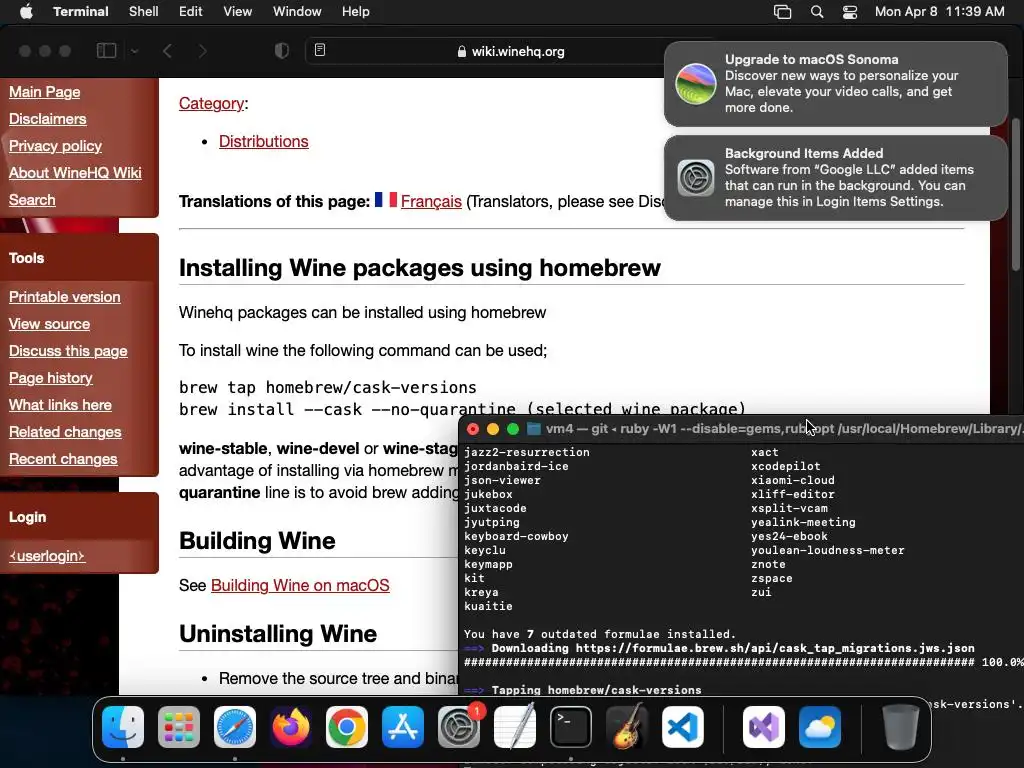Click the Background Items Added notification
Viewport: 1024px width, 768px height.
pyautogui.click(x=836, y=178)
